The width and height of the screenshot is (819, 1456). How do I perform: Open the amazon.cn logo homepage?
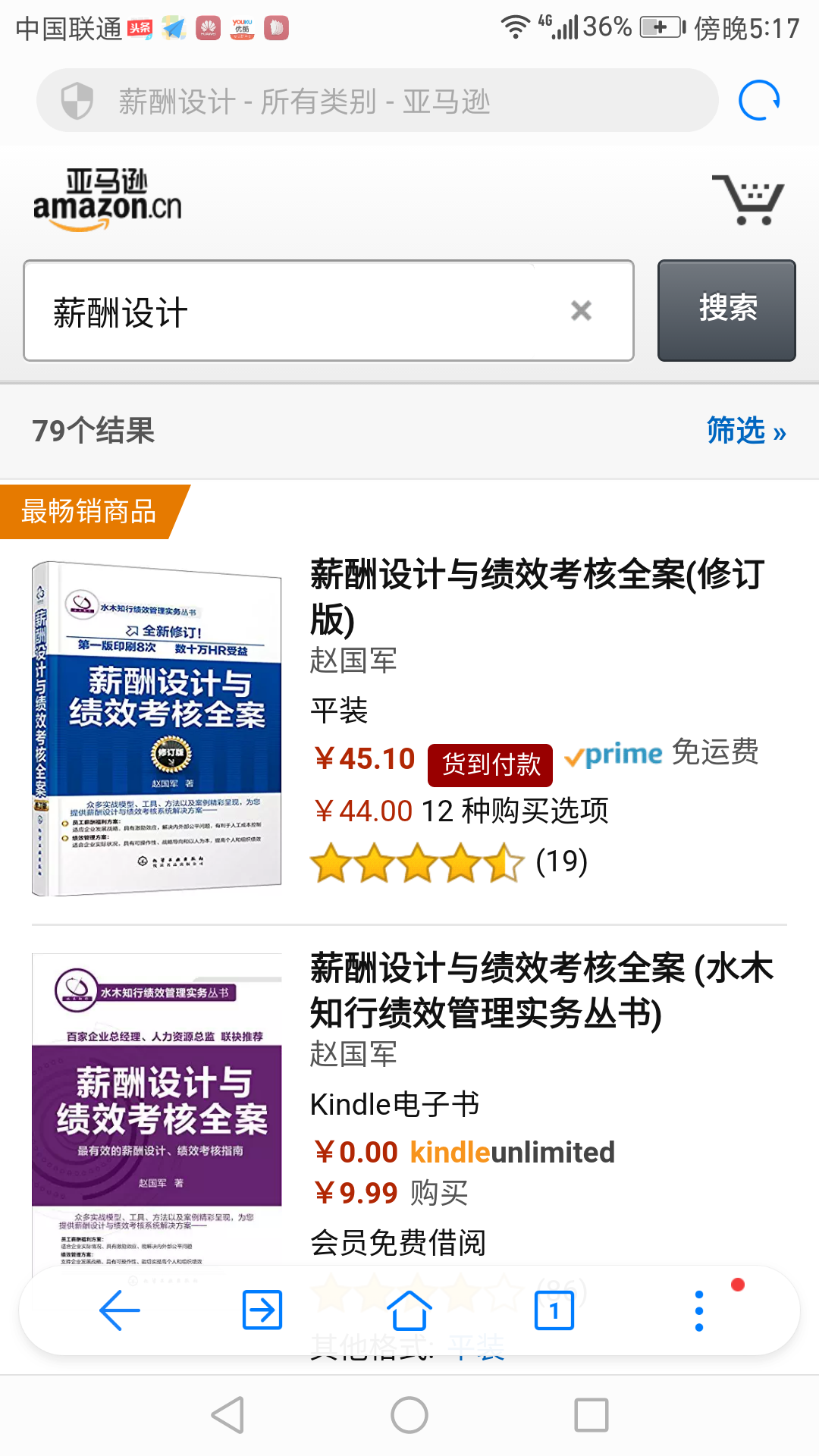click(108, 199)
